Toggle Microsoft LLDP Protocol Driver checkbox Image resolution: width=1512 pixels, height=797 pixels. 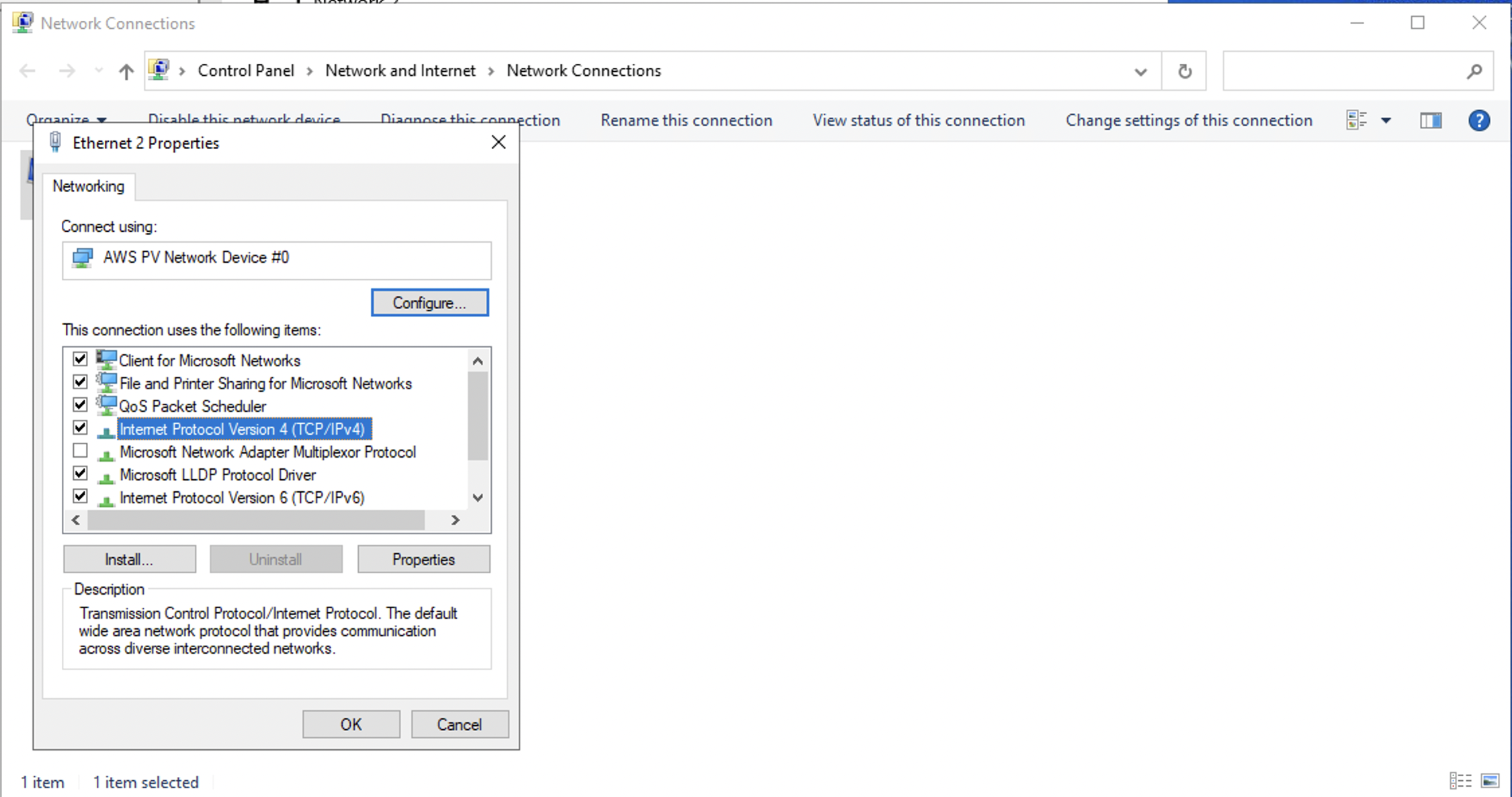click(80, 474)
